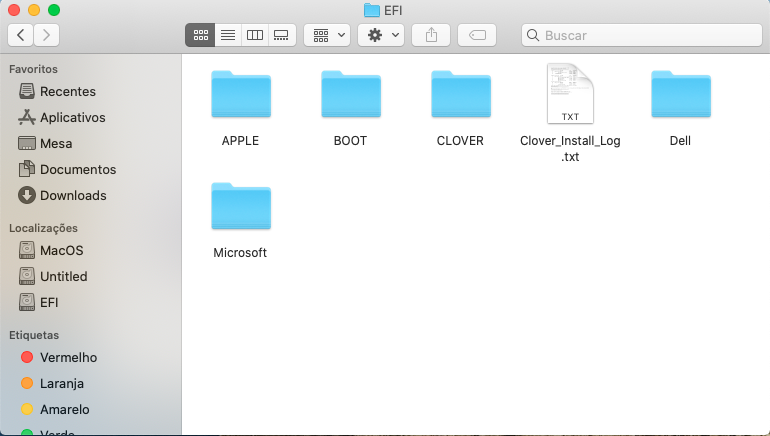Screen dimensions: 770x436
Task: Go forward with the right arrow button
Action: pos(46,35)
